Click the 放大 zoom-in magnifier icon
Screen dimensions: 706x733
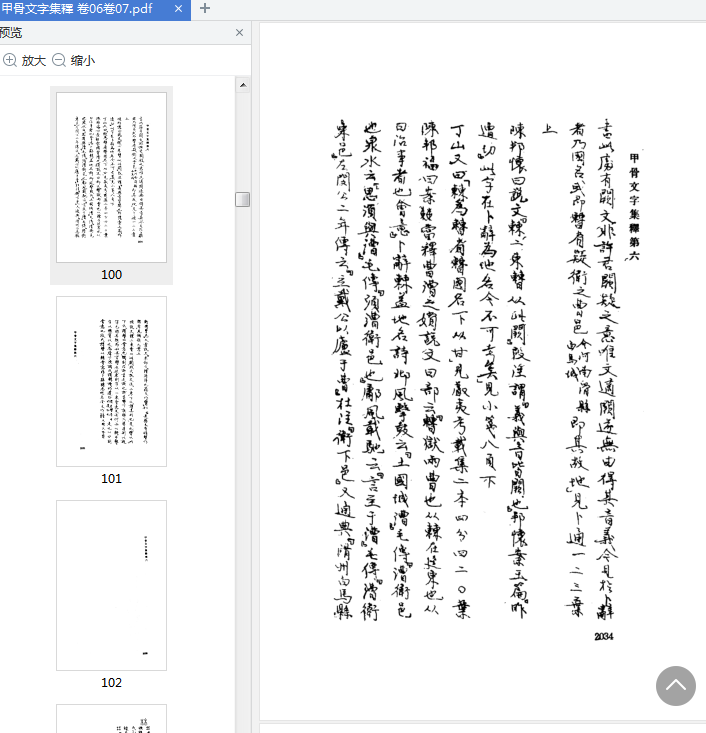[x=10, y=60]
